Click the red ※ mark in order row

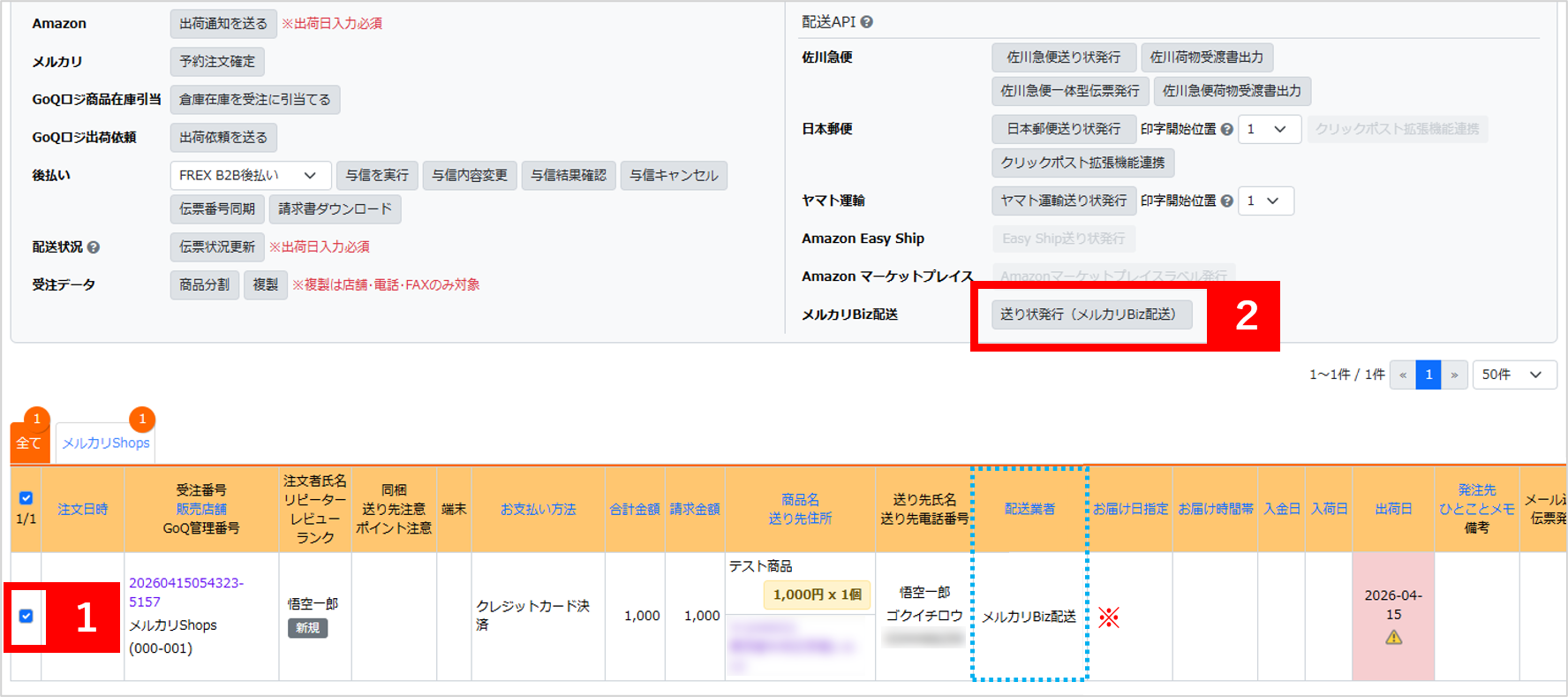[1109, 617]
